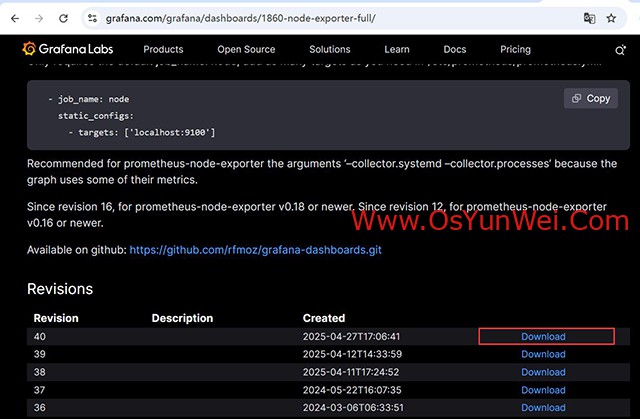This screenshot has width=640, height=419.
Task: Click the Description column header
Action: coord(182,318)
